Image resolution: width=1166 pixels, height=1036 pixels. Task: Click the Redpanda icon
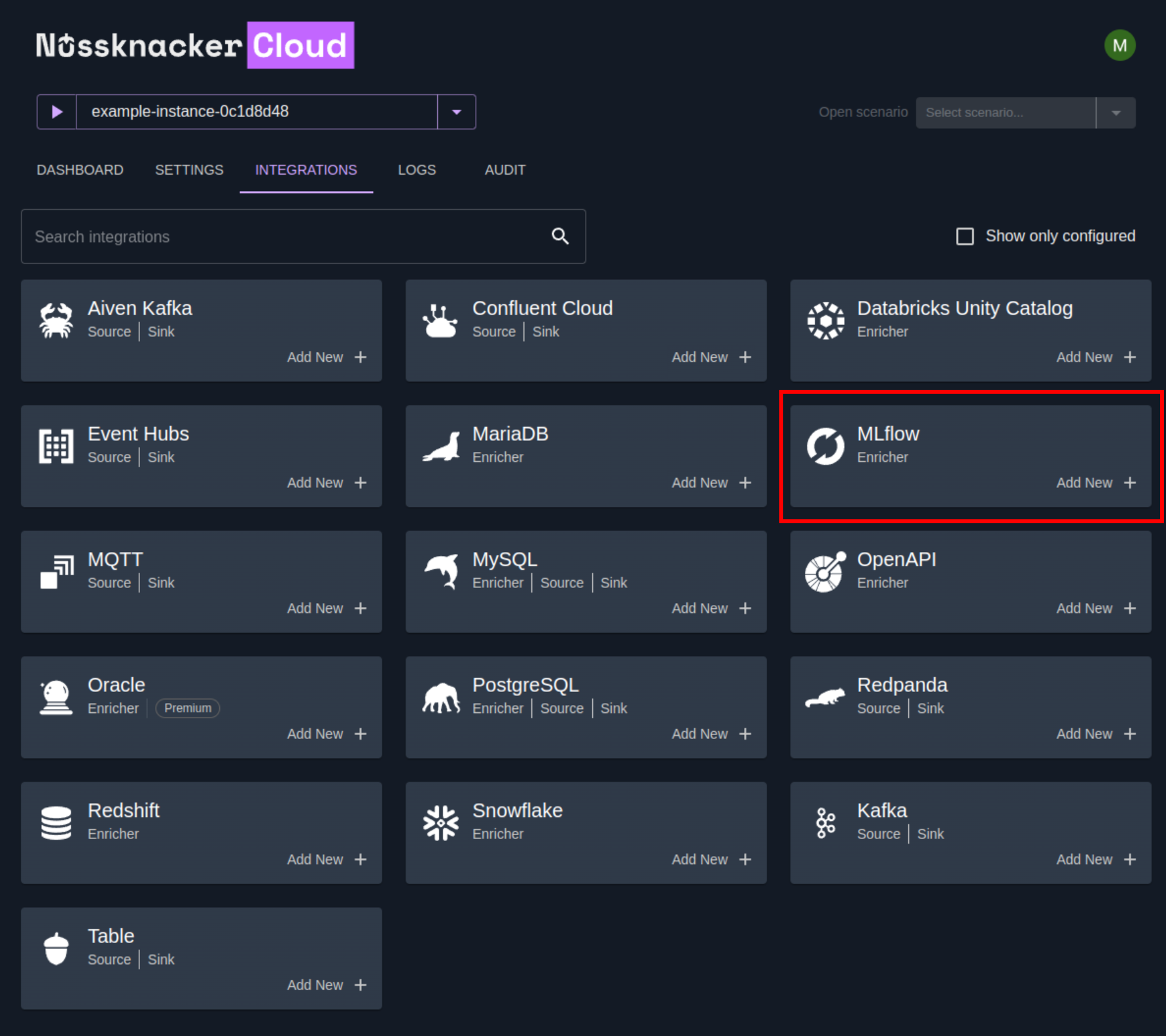[825, 698]
